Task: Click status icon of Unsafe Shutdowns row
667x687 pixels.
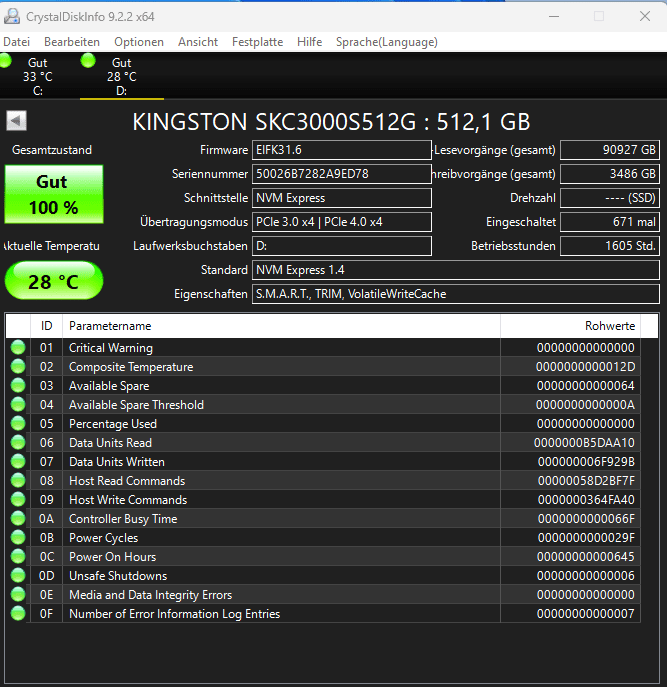Action: point(18,575)
